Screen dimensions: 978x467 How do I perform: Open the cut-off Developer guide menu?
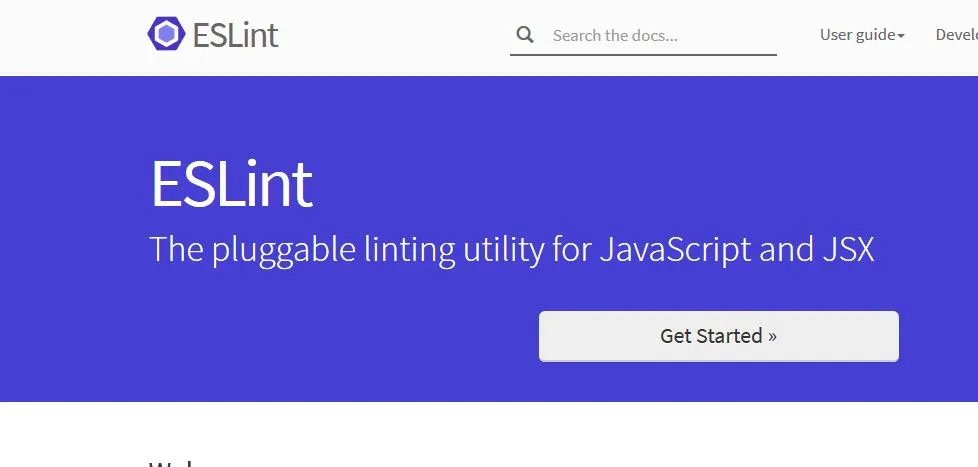957,35
